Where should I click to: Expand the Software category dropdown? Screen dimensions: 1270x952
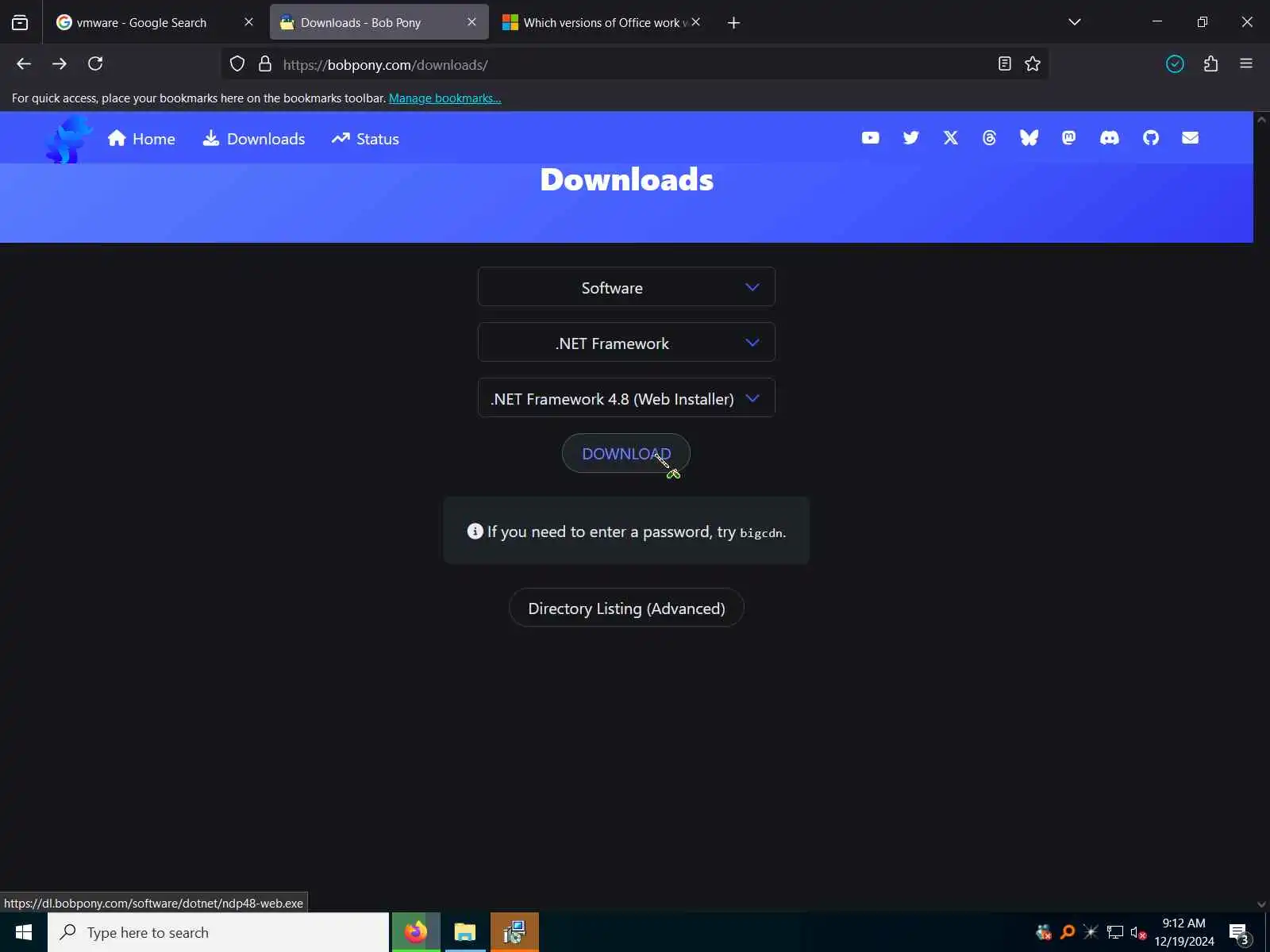(x=626, y=287)
